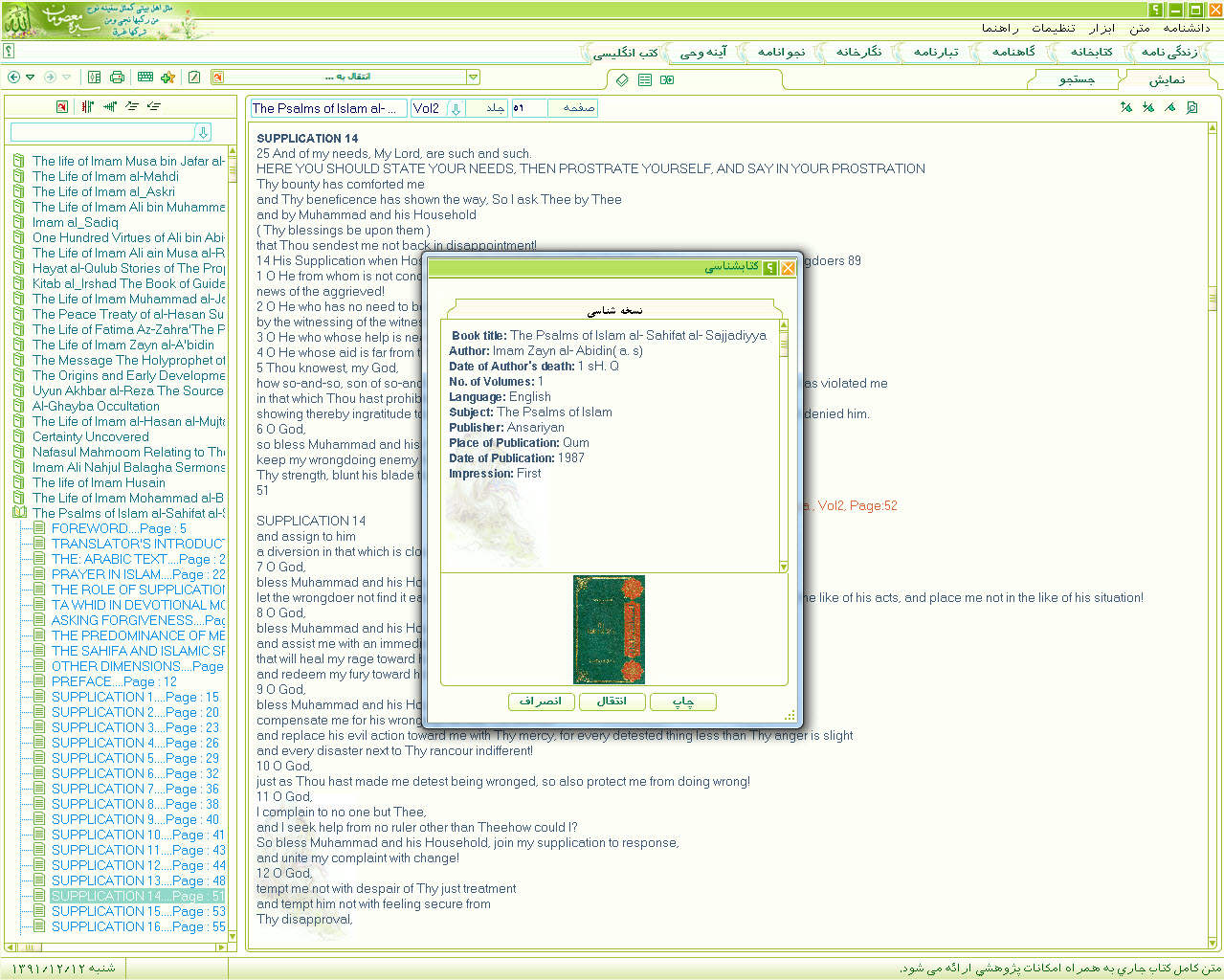Open the کتابخانه tab in the top bar
Screen dimensions: 1224x980
pyautogui.click(x=1091, y=52)
